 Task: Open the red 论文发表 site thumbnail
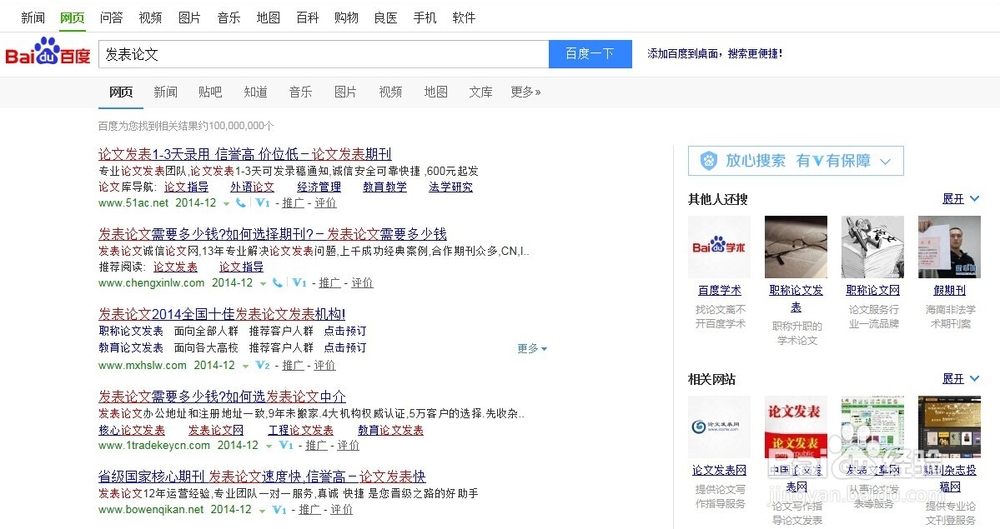click(x=796, y=427)
